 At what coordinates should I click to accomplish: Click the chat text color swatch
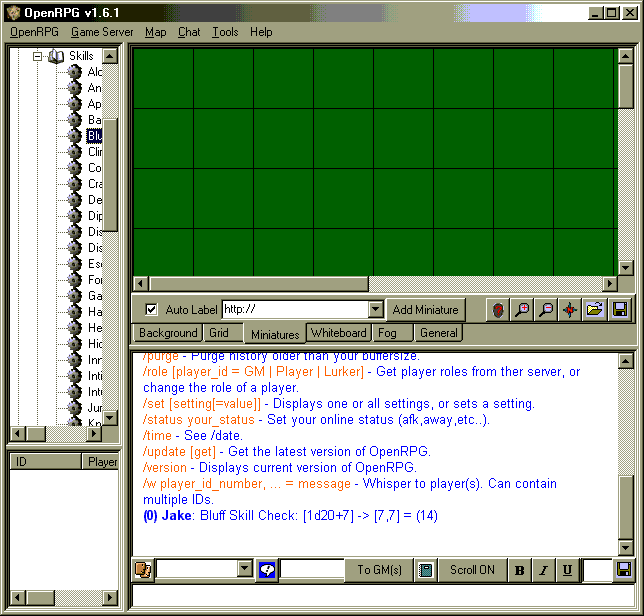click(x=596, y=570)
